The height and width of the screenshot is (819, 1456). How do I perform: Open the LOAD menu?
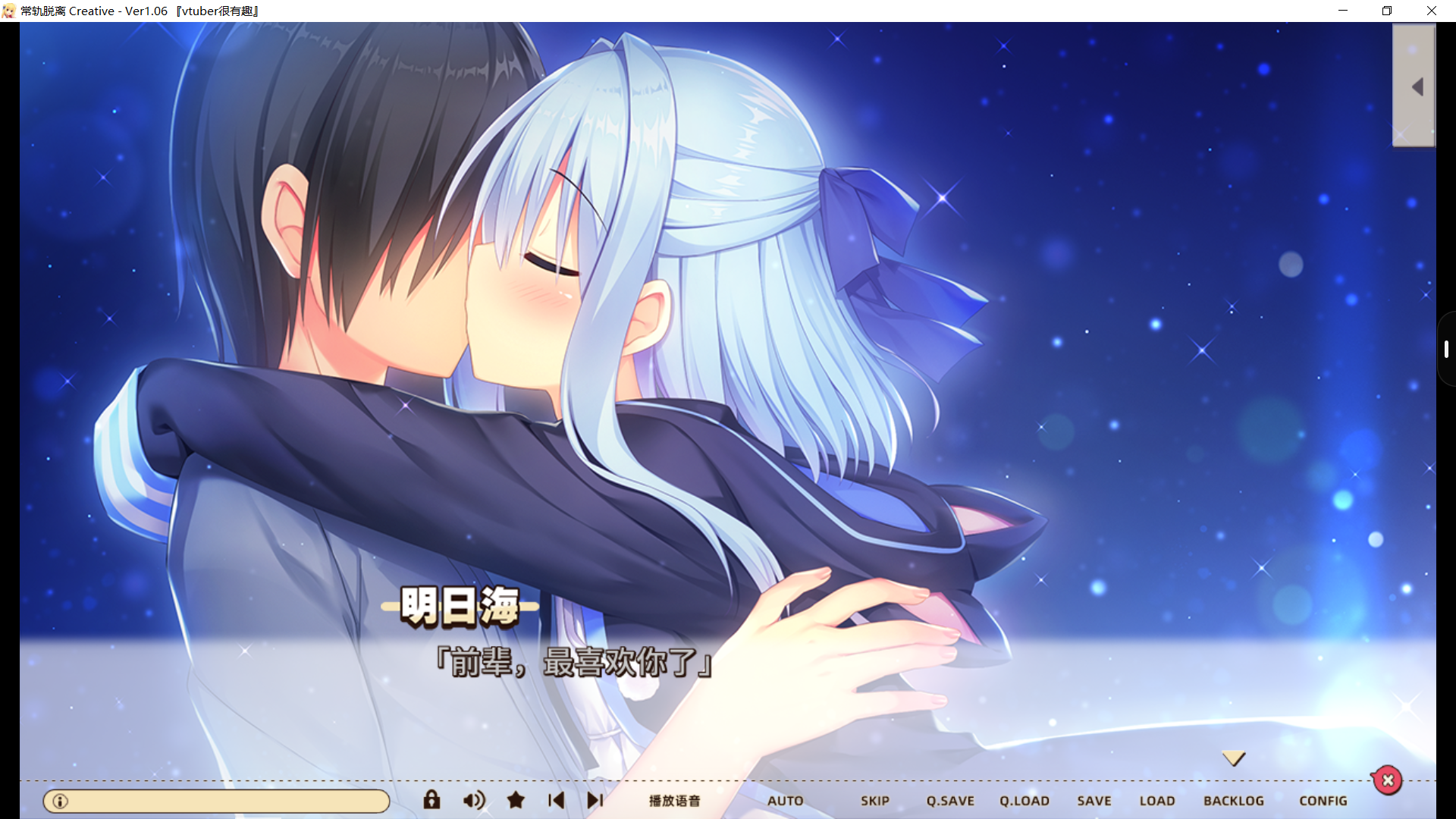pos(1156,801)
